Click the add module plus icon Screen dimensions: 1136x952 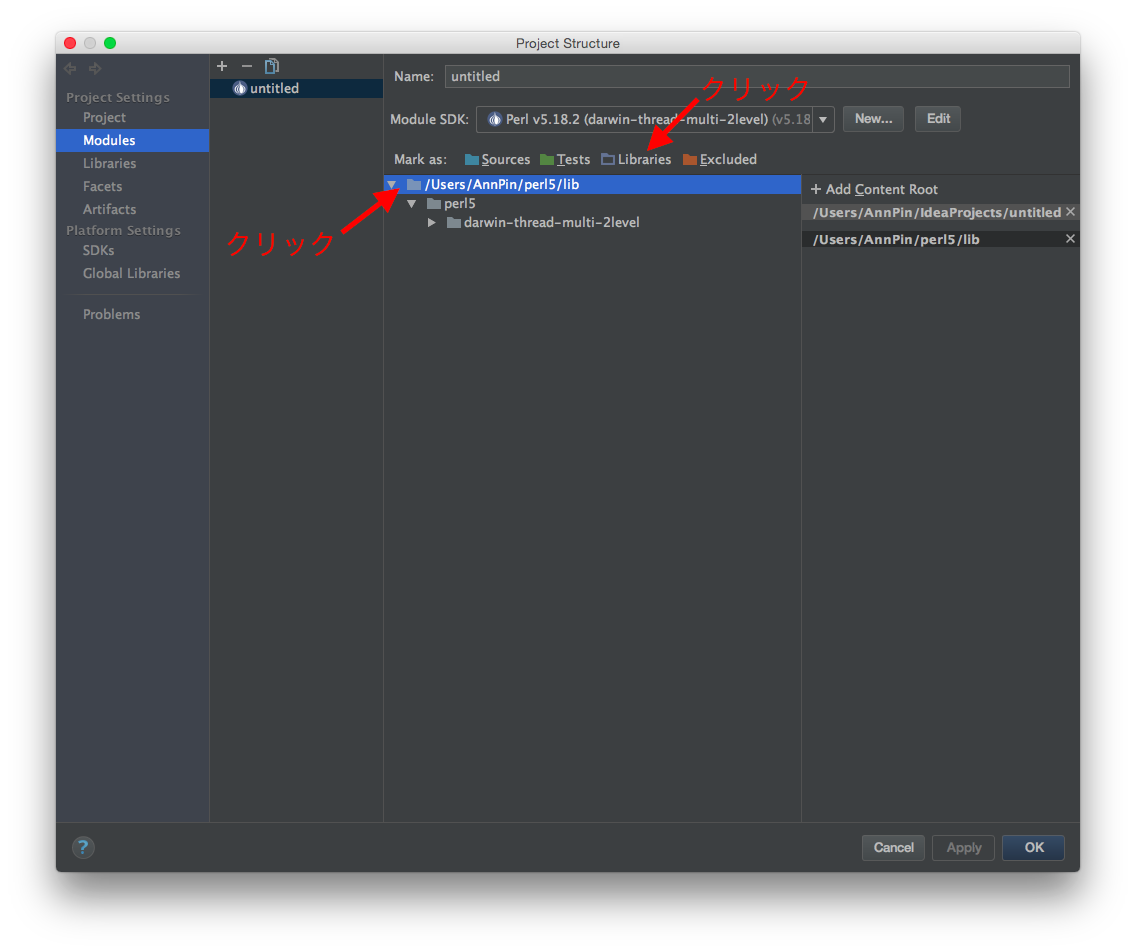click(222, 66)
